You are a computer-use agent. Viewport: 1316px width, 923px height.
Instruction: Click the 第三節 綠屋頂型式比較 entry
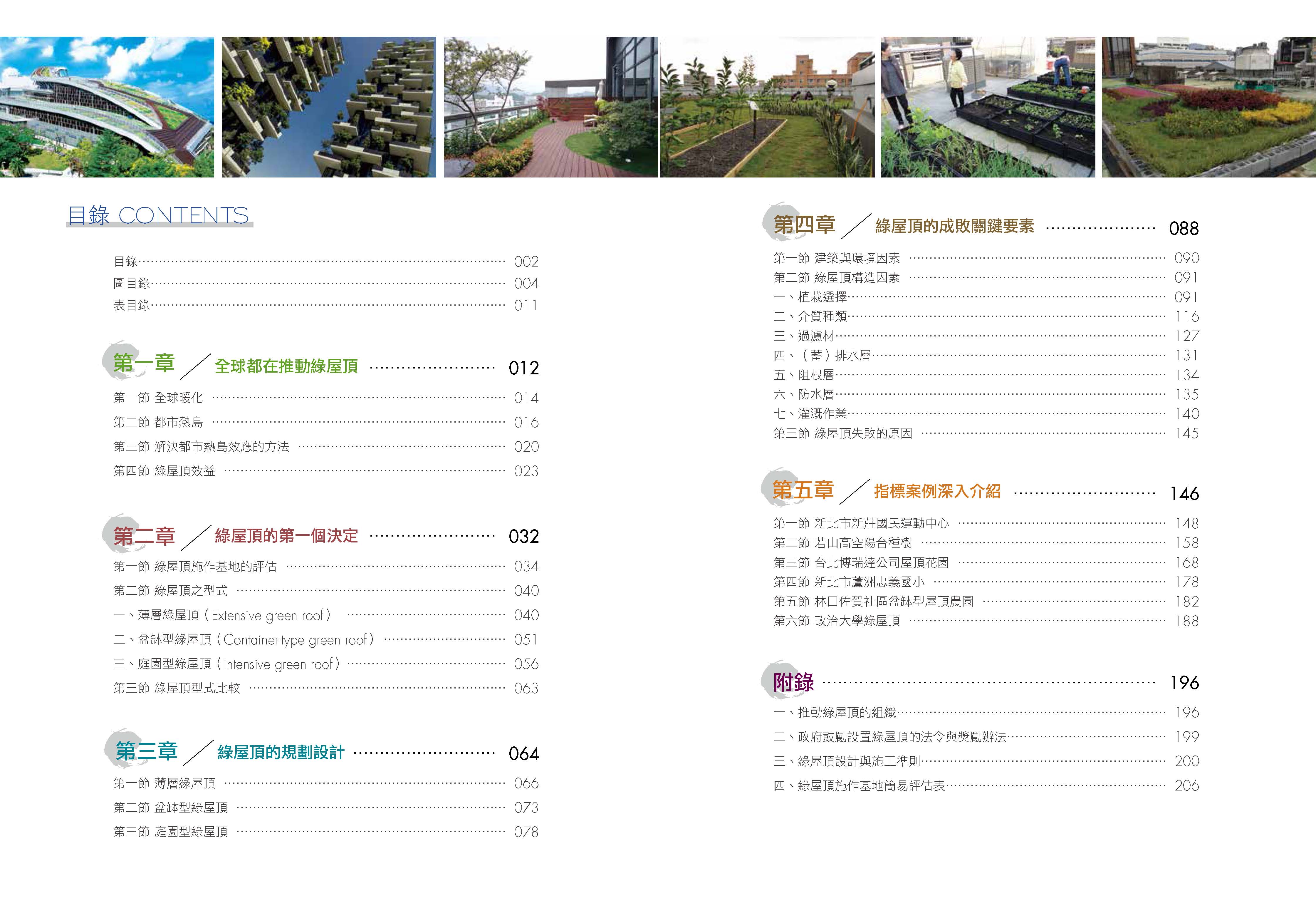pos(325,688)
